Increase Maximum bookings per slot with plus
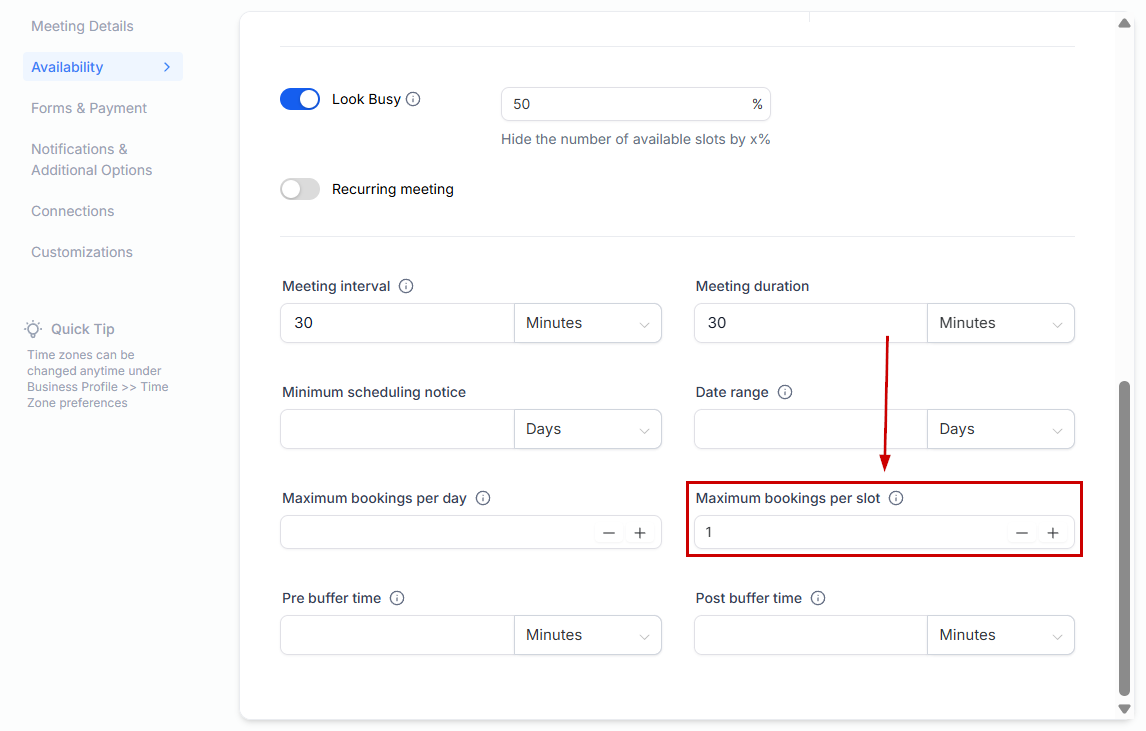 coord(1053,533)
